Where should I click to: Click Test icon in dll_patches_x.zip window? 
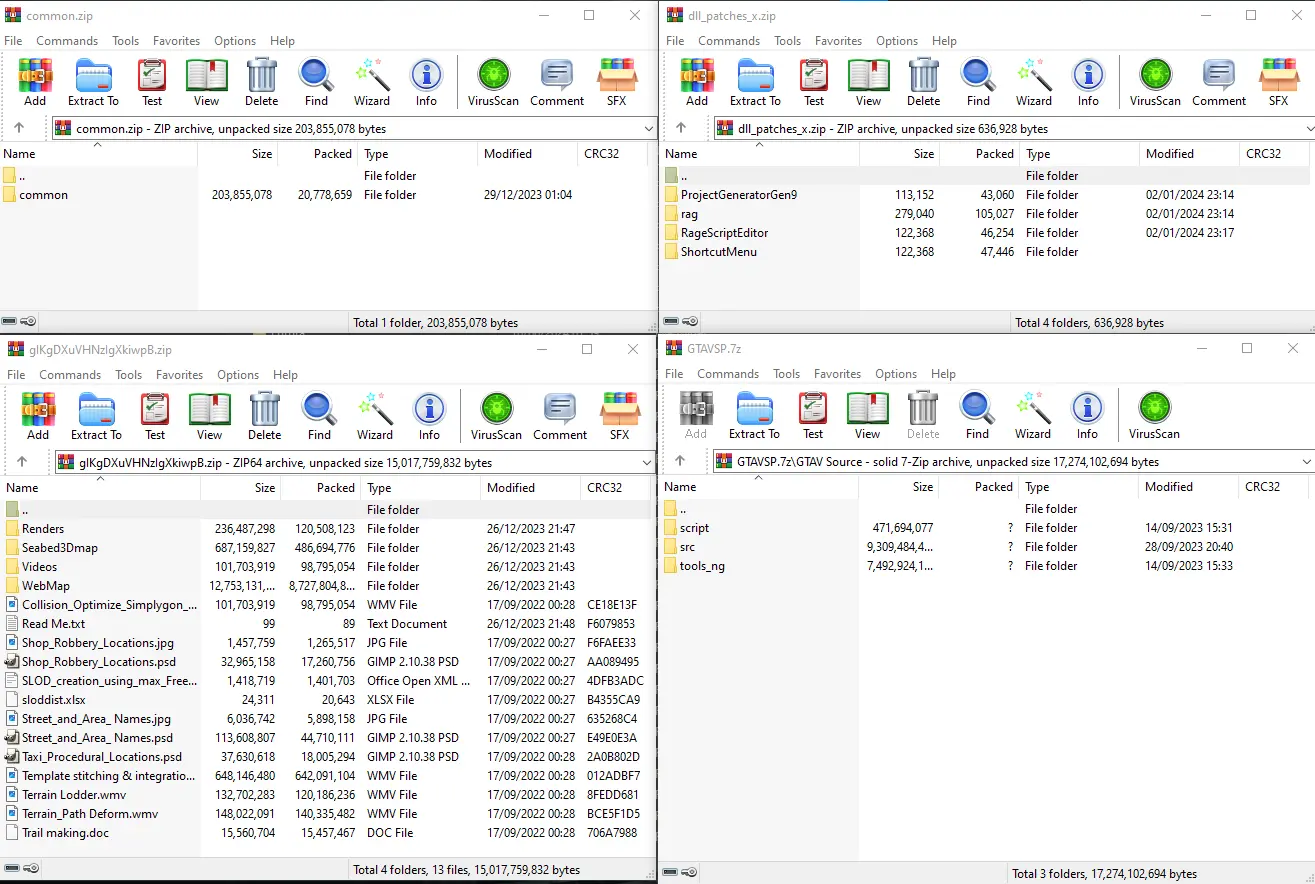(x=814, y=82)
